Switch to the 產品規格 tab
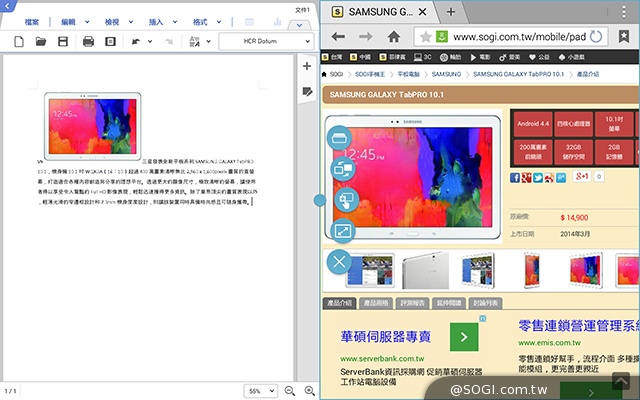The width and height of the screenshot is (640, 400). point(376,303)
